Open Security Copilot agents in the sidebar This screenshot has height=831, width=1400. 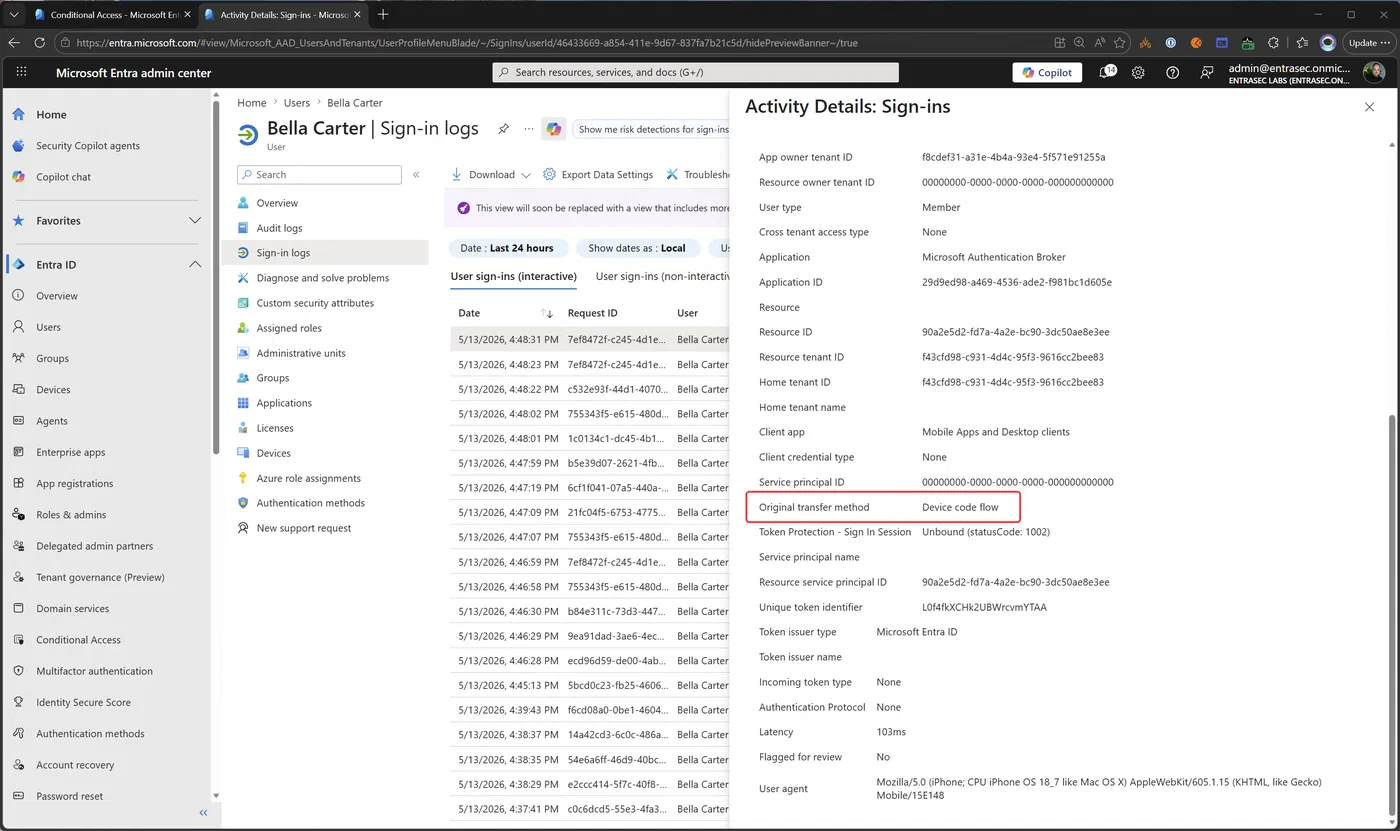pyautogui.click(x=88, y=146)
